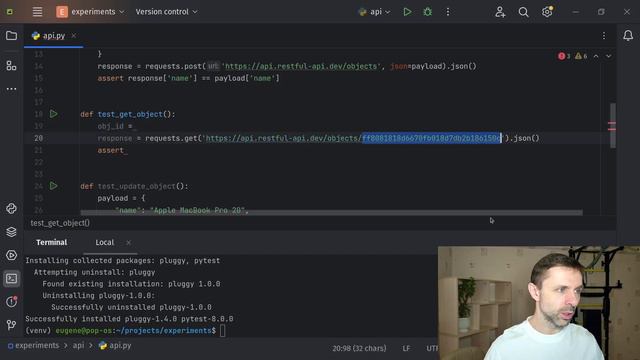Open the Code With Me icon
The height and width of the screenshot is (360, 640).
pos(500,12)
